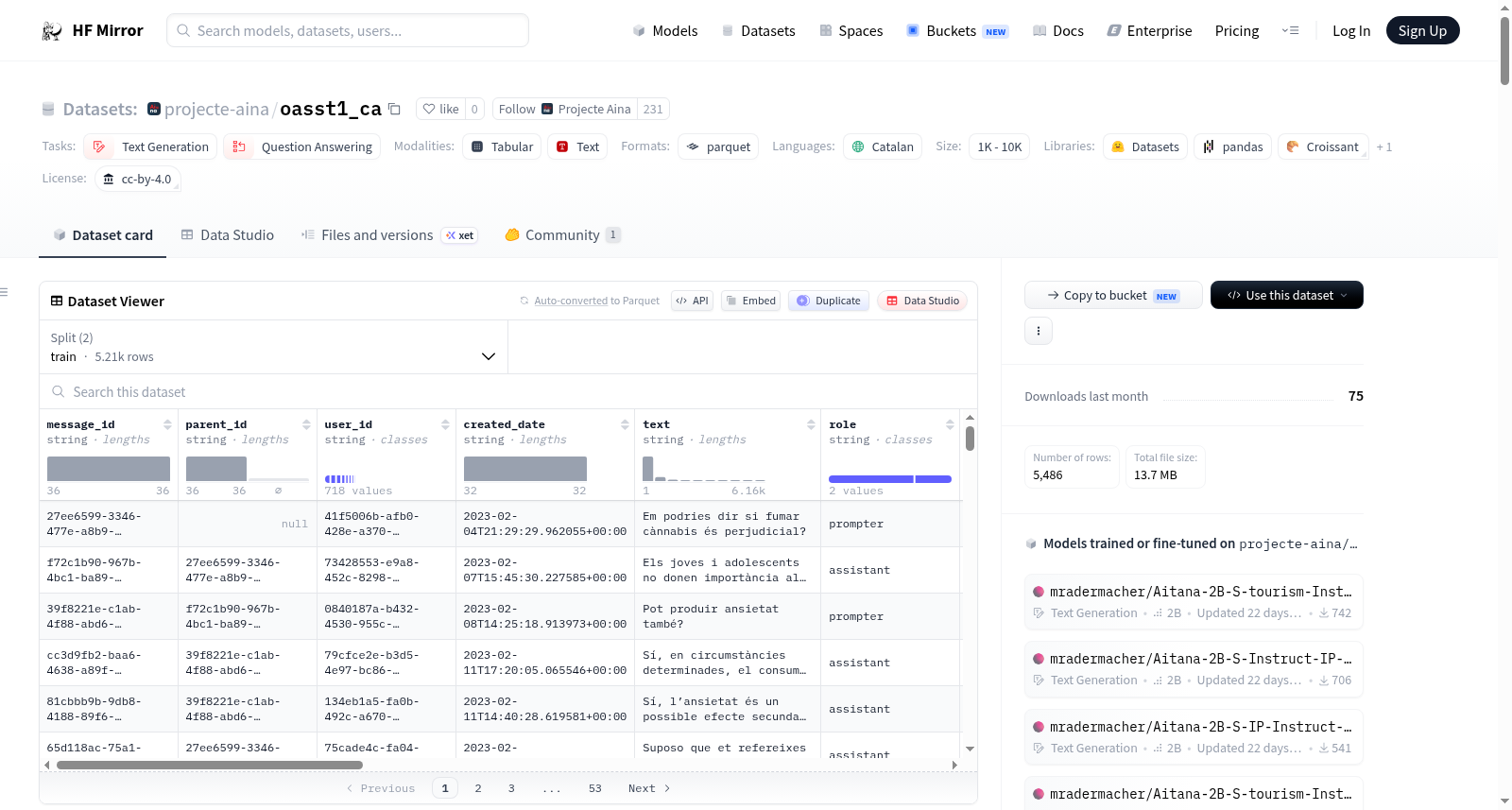Click the sort arrows on message_id column
This screenshot has width=1512, height=810.
[x=167, y=424]
